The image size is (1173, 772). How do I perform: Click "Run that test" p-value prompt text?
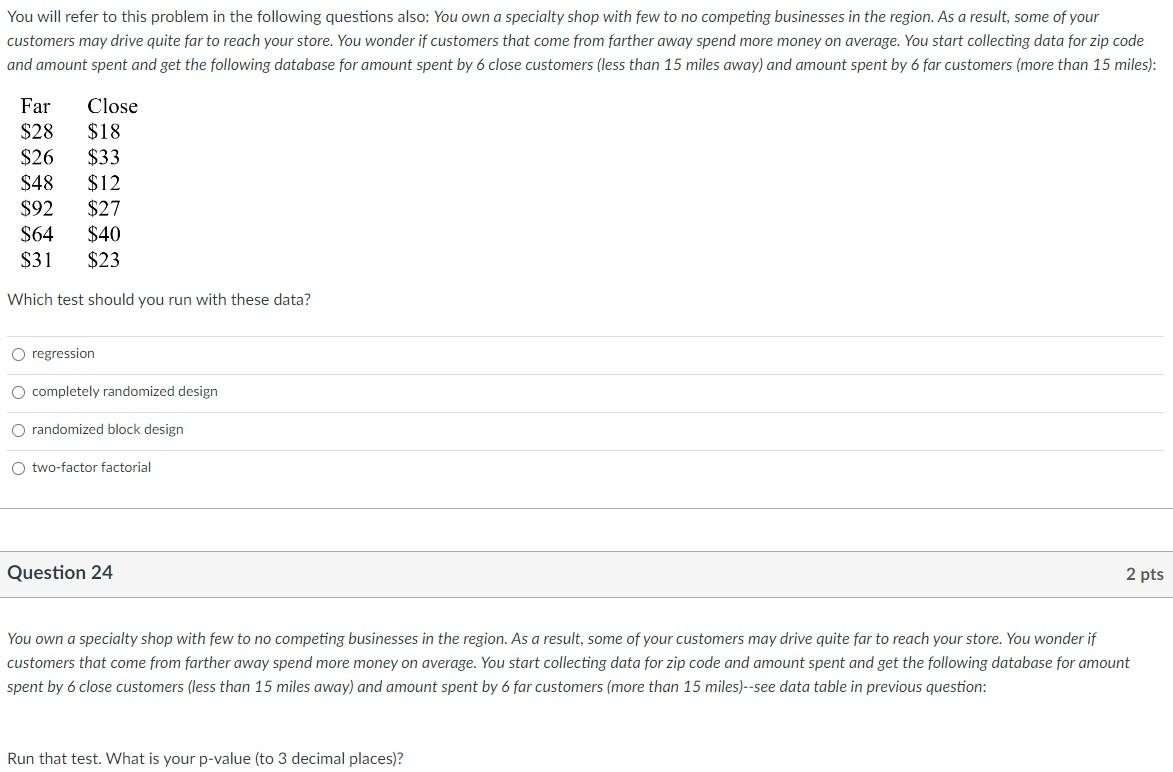pyautogui.click(x=205, y=758)
